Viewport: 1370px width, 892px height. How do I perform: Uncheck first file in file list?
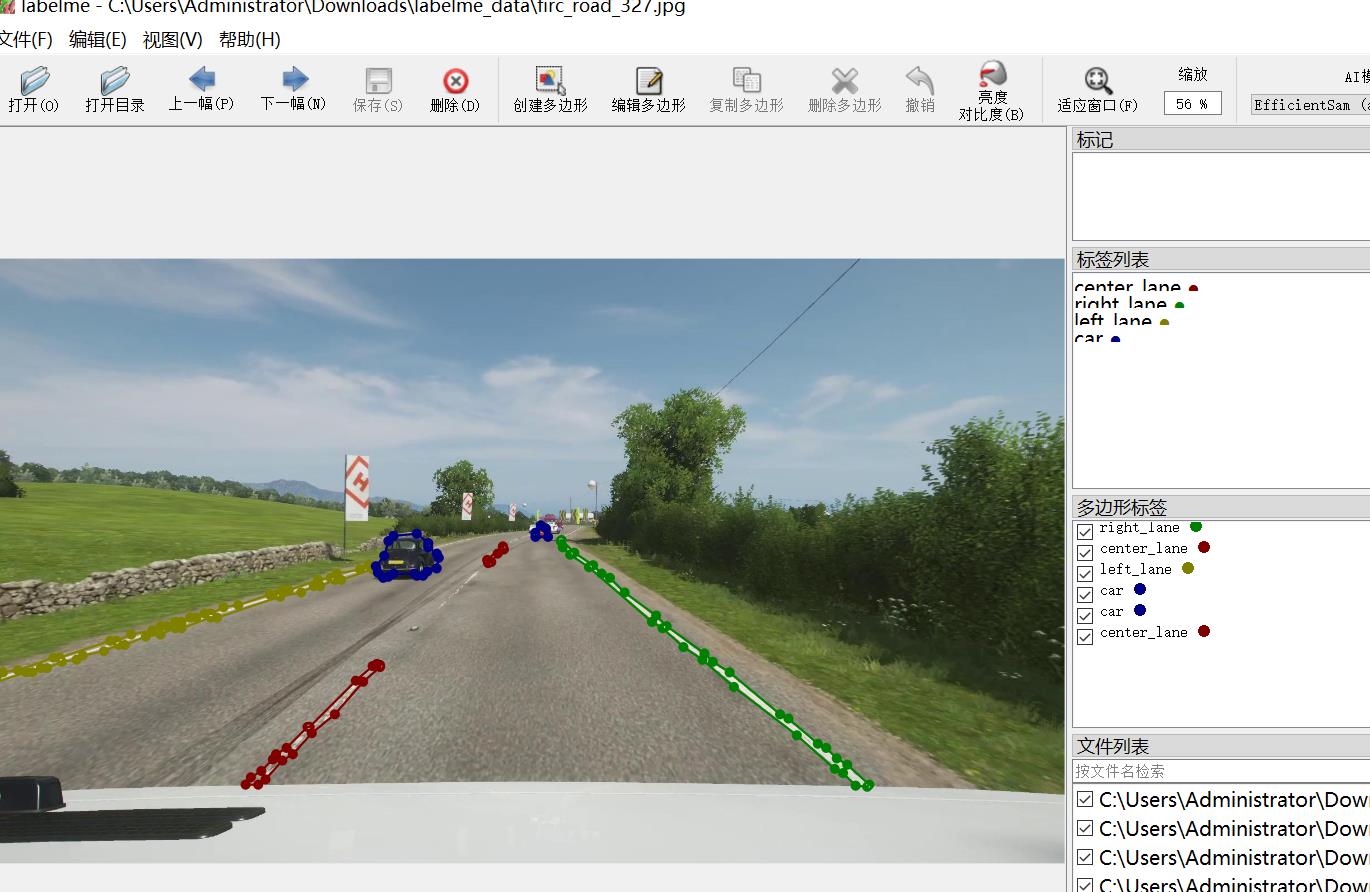[1085, 800]
